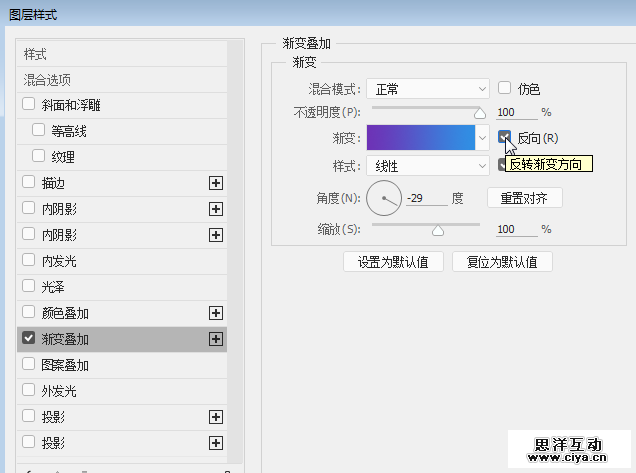Enable the 斜面和浮雕 checkbox
636x473 pixels.
pos(28,105)
